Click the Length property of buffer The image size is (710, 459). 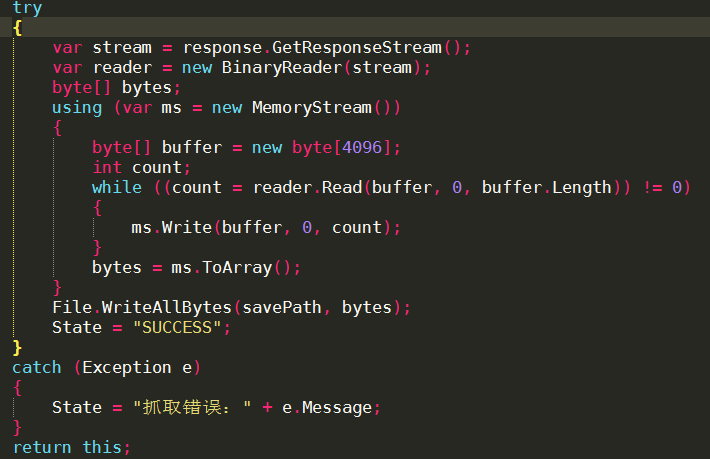point(580,187)
